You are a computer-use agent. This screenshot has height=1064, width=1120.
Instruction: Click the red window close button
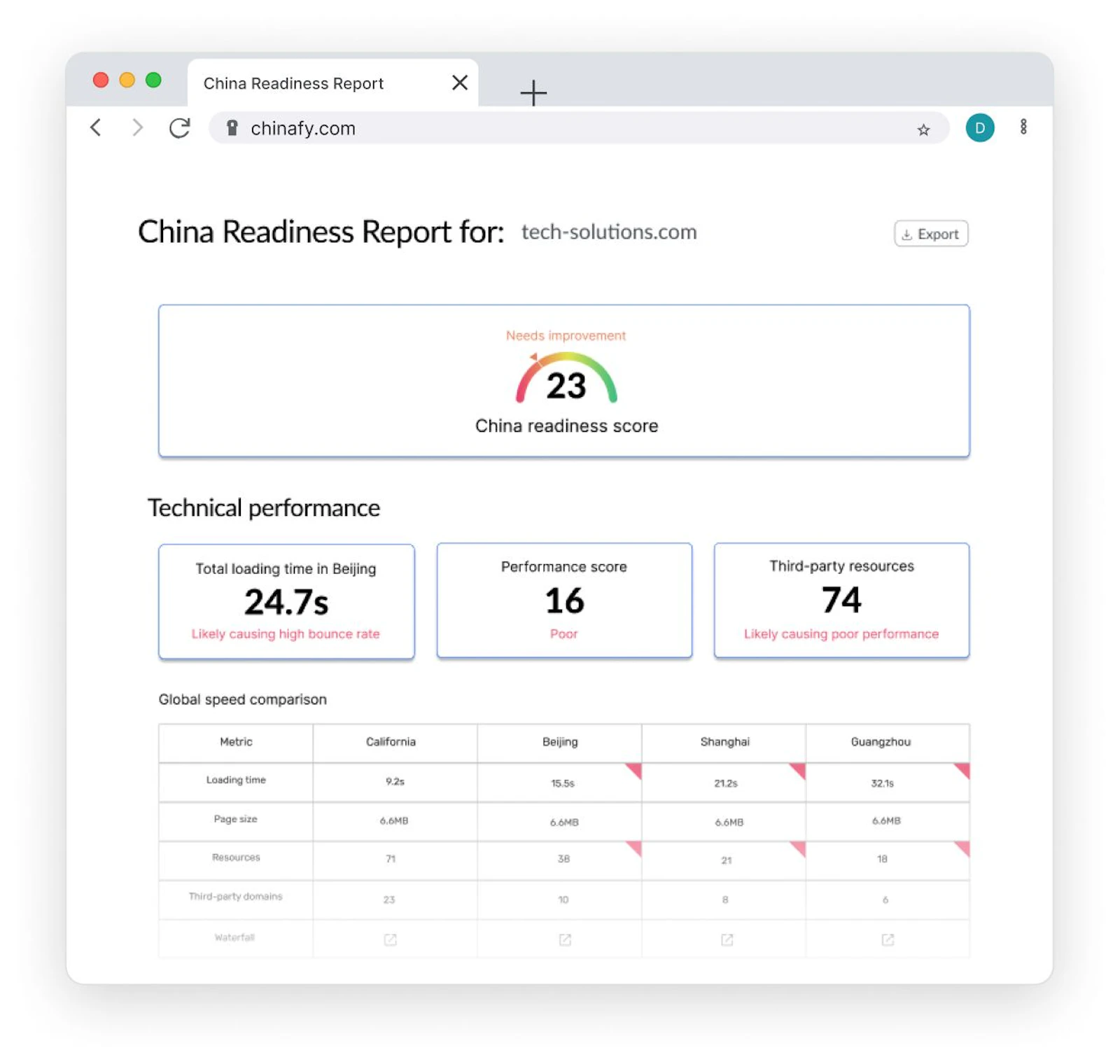pyautogui.click(x=101, y=80)
